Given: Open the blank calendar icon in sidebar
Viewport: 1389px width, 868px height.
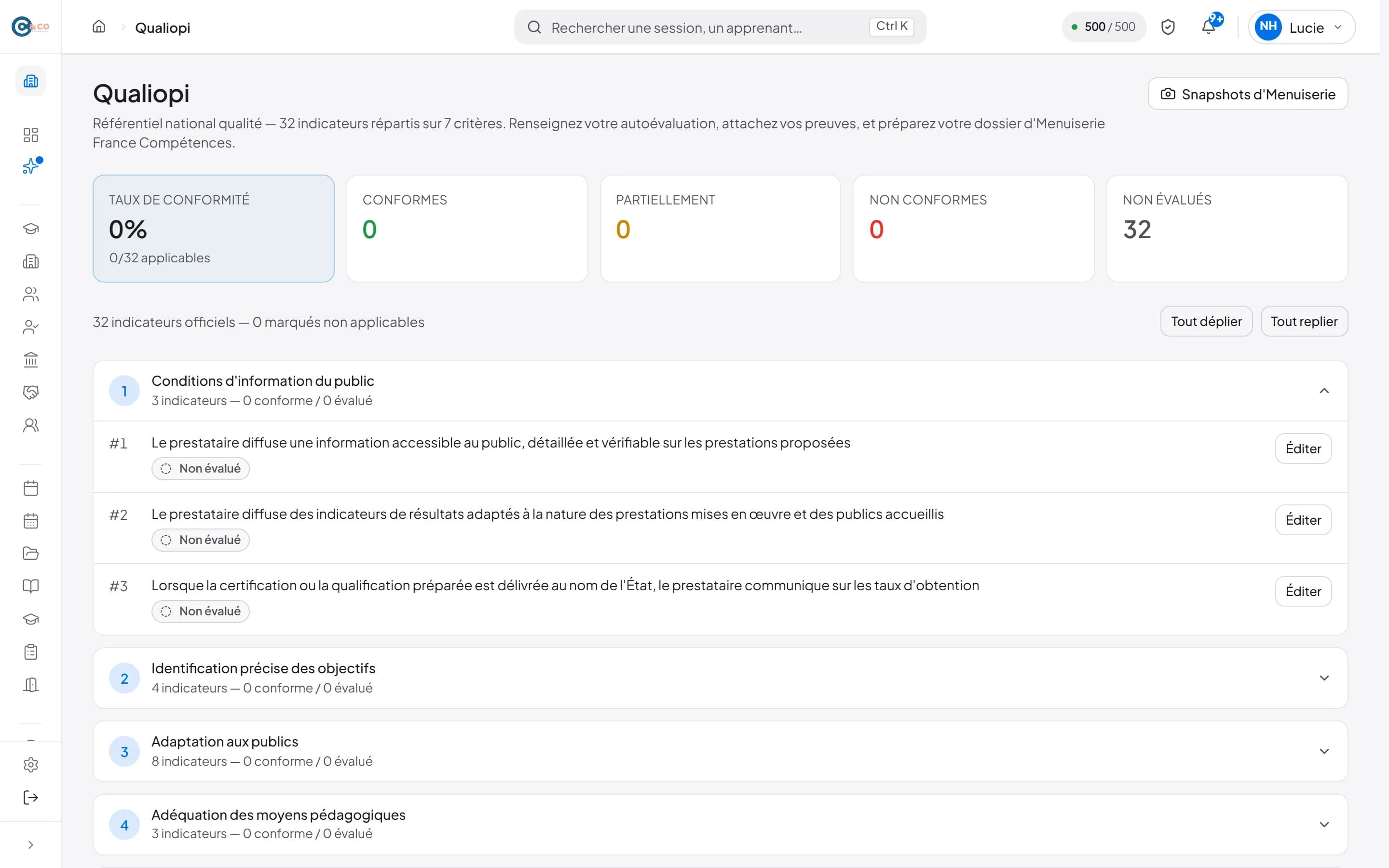Looking at the screenshot, I should (31, 488).
